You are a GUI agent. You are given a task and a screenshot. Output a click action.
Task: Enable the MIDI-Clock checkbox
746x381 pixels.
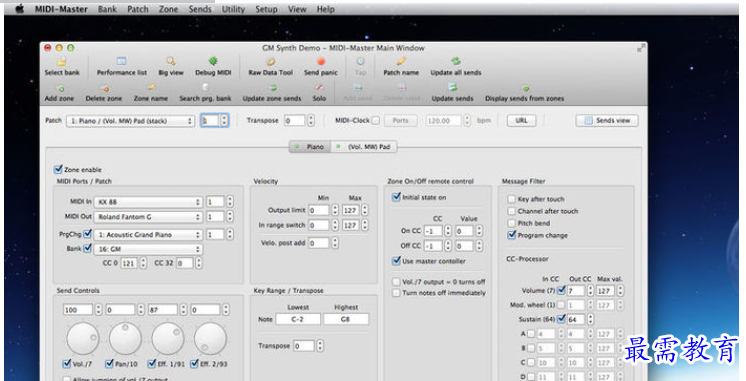(375, 121)
